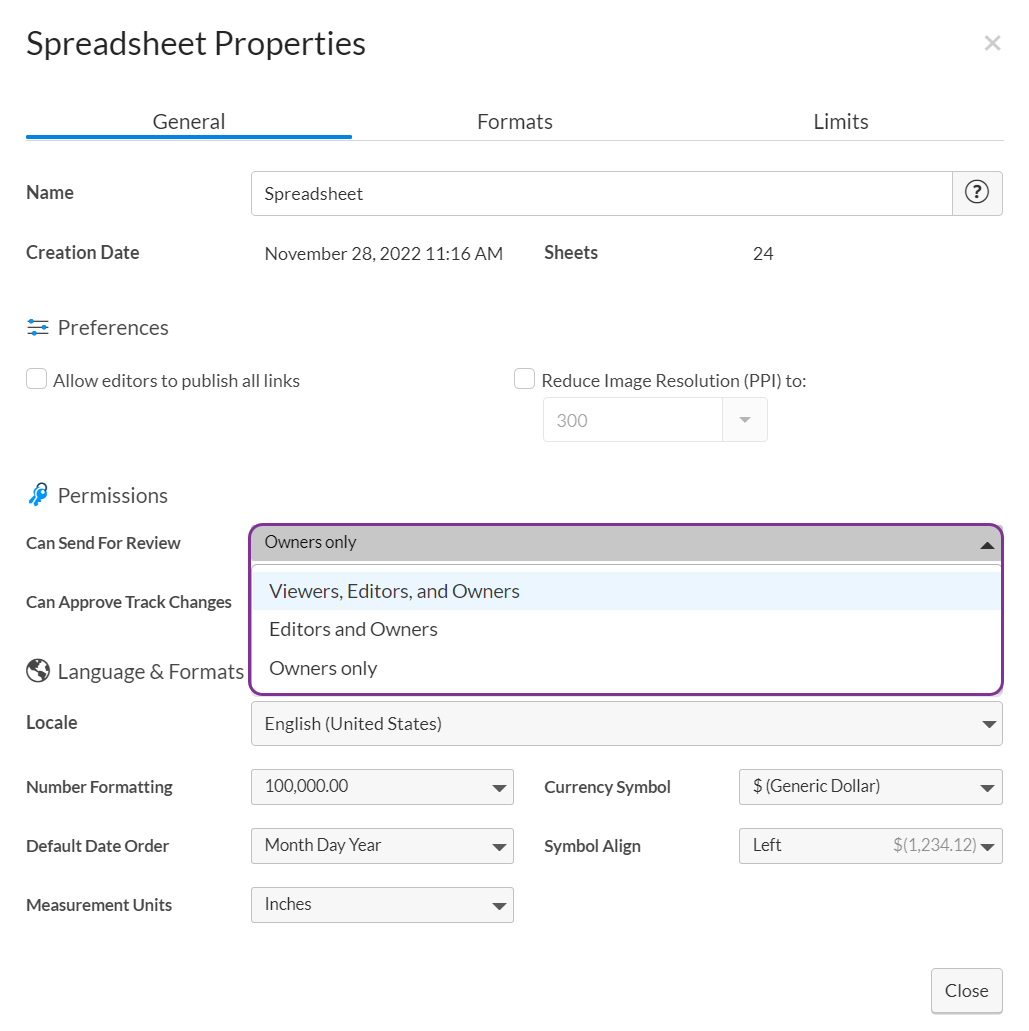This screenshot has height=1031, width=1029.
Task: Dismiss dialog with the X button
Action: tap(992, 42)
